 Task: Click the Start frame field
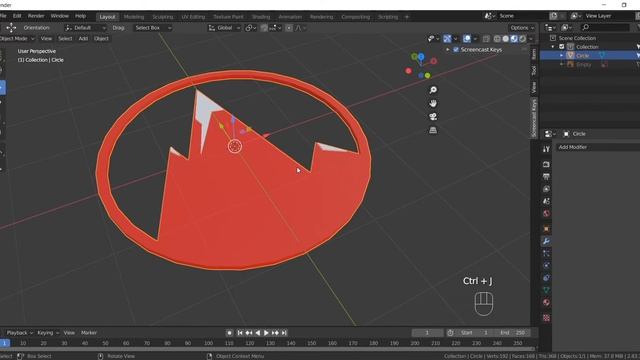(474, 333)
